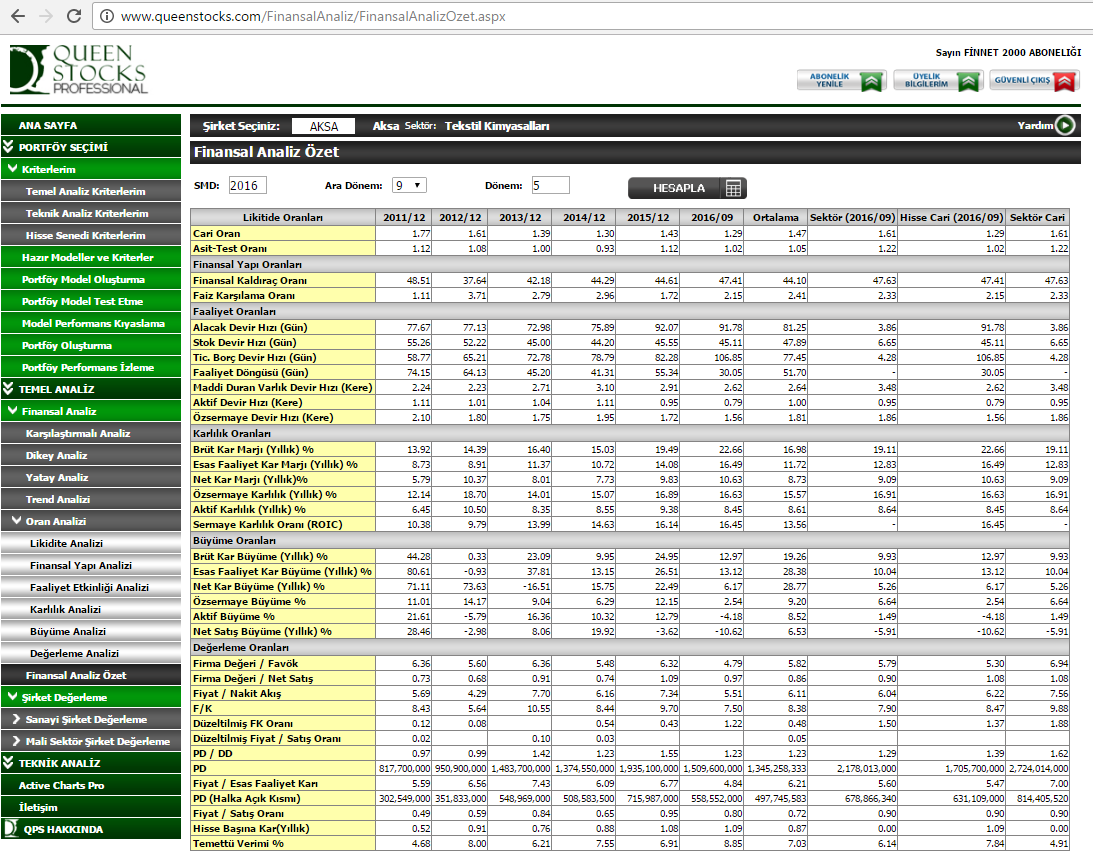
Task: Click the Alacak Devir Hızı (Gün) label
Action: (x=283, y=327)
